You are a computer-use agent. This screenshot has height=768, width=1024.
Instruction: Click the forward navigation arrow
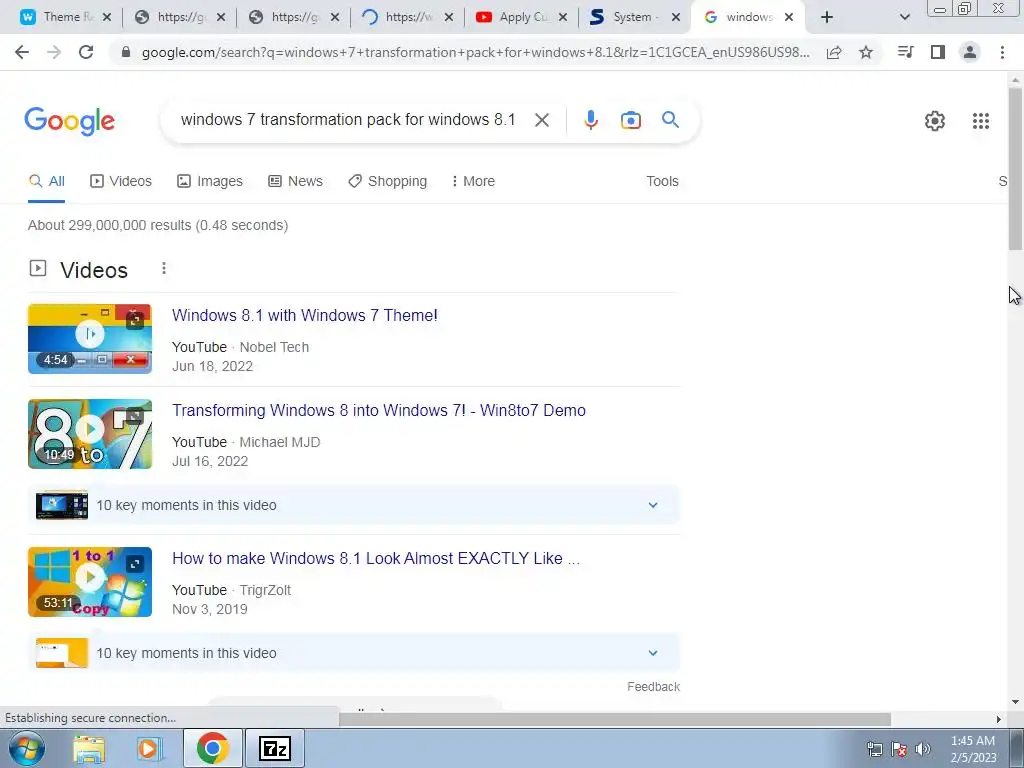[x=54, y=52]
